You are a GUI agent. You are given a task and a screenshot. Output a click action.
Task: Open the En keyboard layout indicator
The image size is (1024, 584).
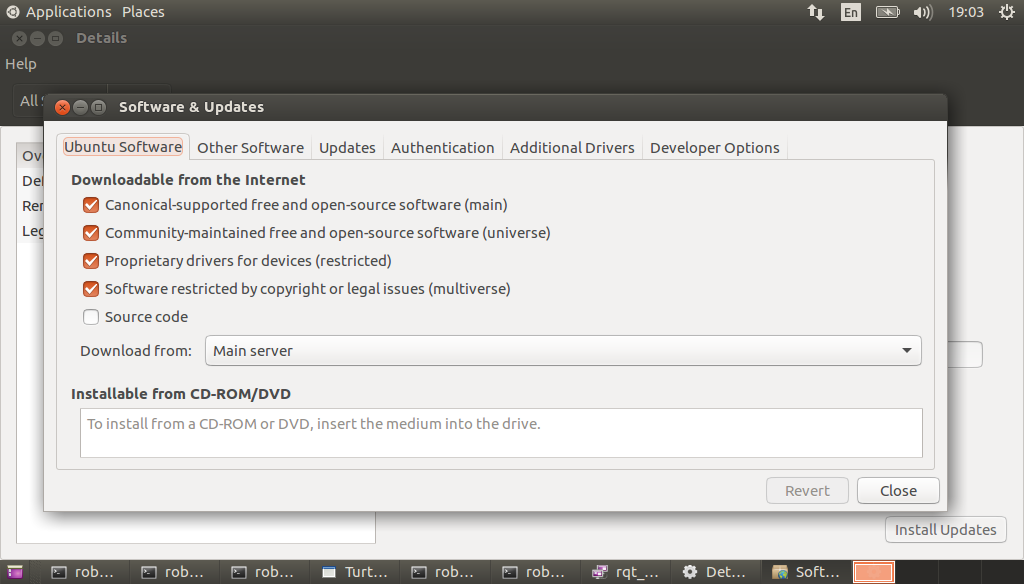pos(850,12)
